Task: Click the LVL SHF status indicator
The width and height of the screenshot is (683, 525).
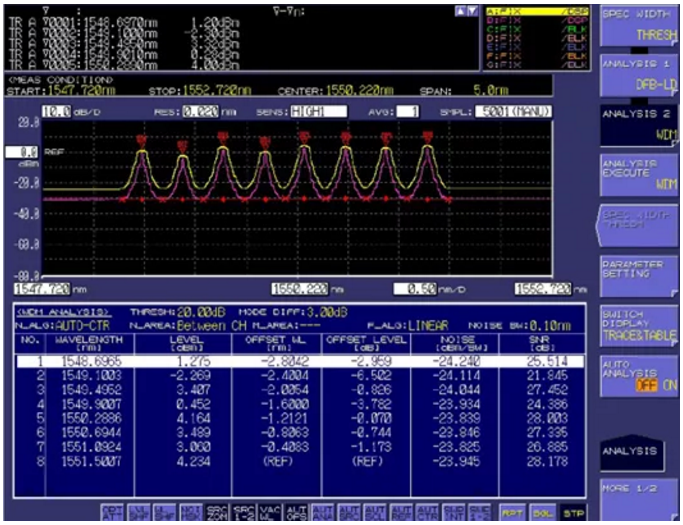Action: [139, 513]
